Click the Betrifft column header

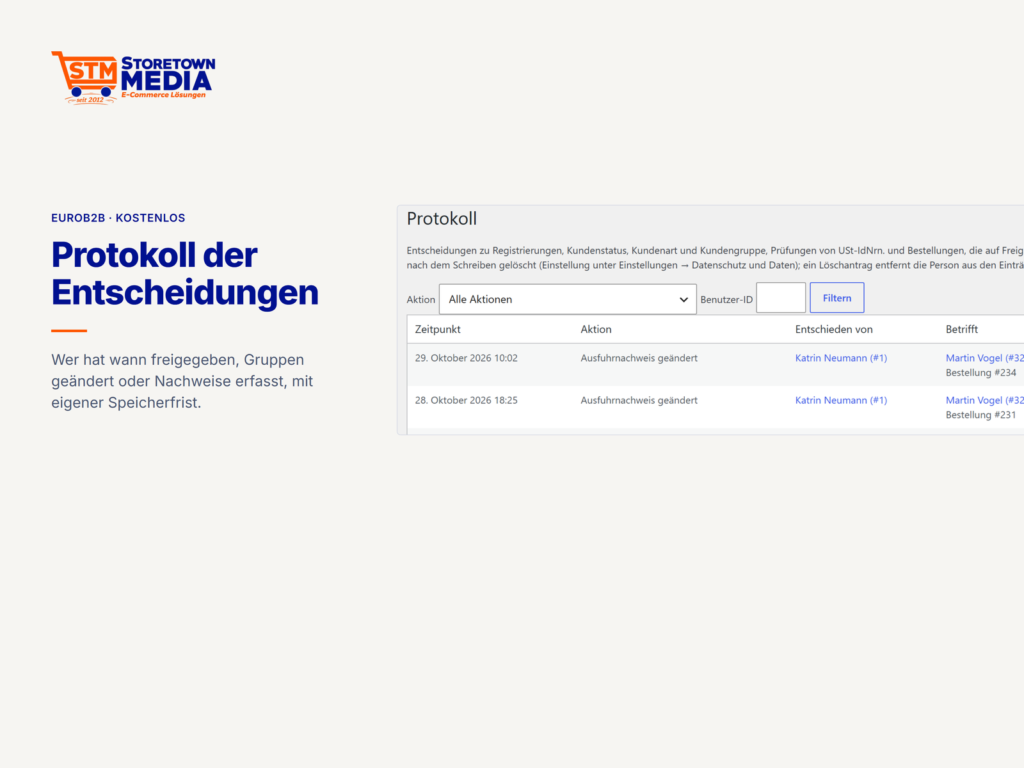pyautogui.click(x=961, y=329)
